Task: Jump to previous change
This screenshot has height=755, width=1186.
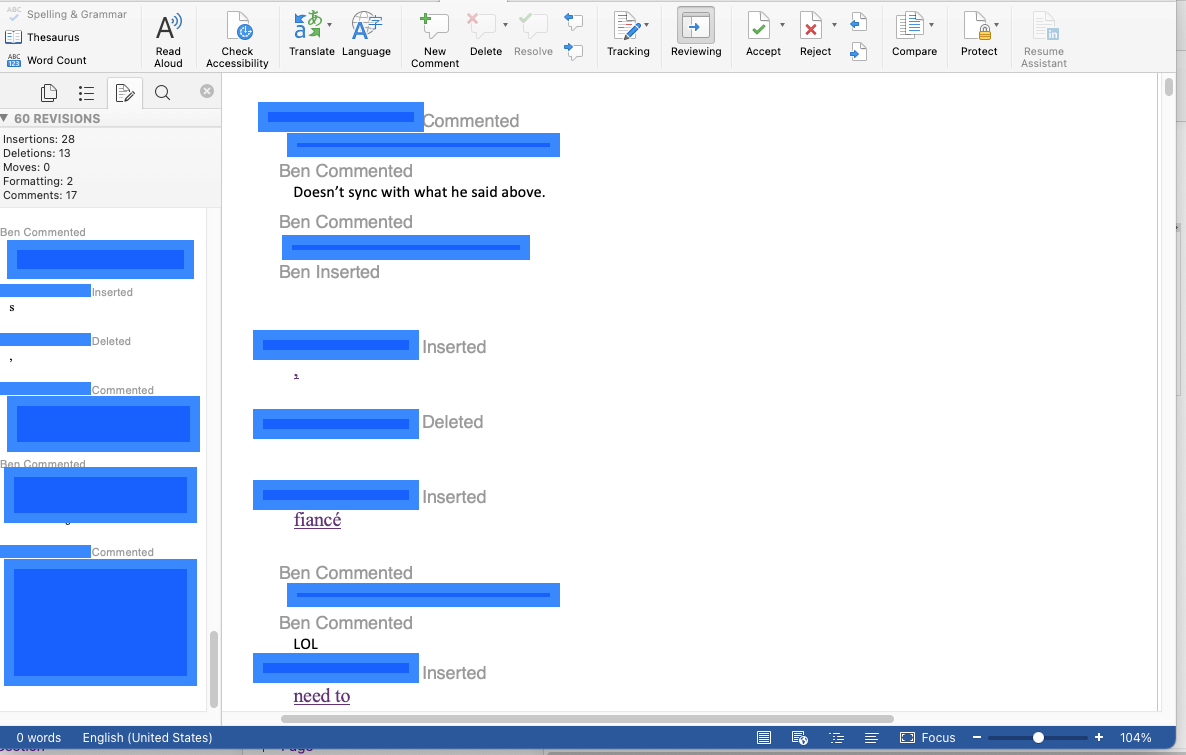Action: pyautogui.click(x=858, y=22)
